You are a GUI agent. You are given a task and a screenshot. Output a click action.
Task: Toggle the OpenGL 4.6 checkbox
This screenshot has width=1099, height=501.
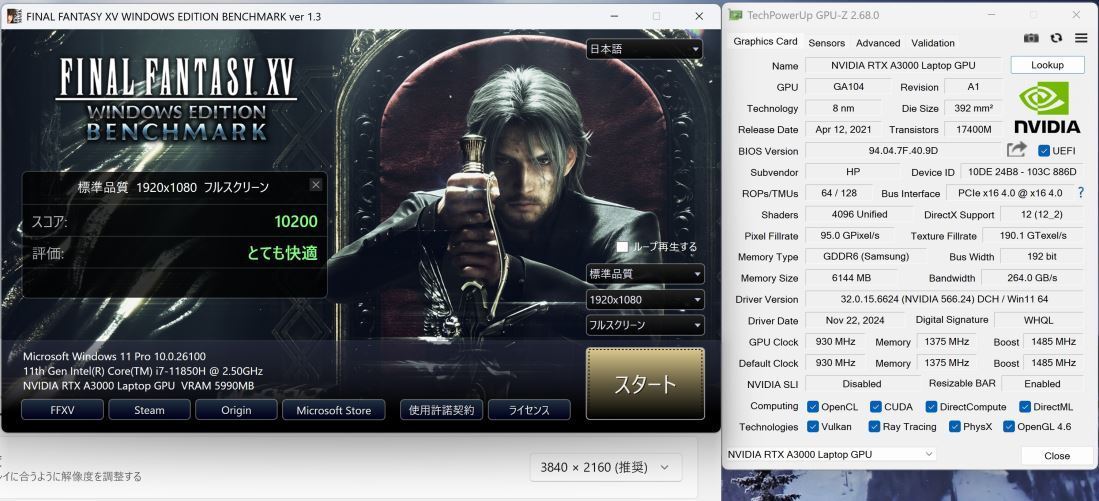tap(1009, 426)
